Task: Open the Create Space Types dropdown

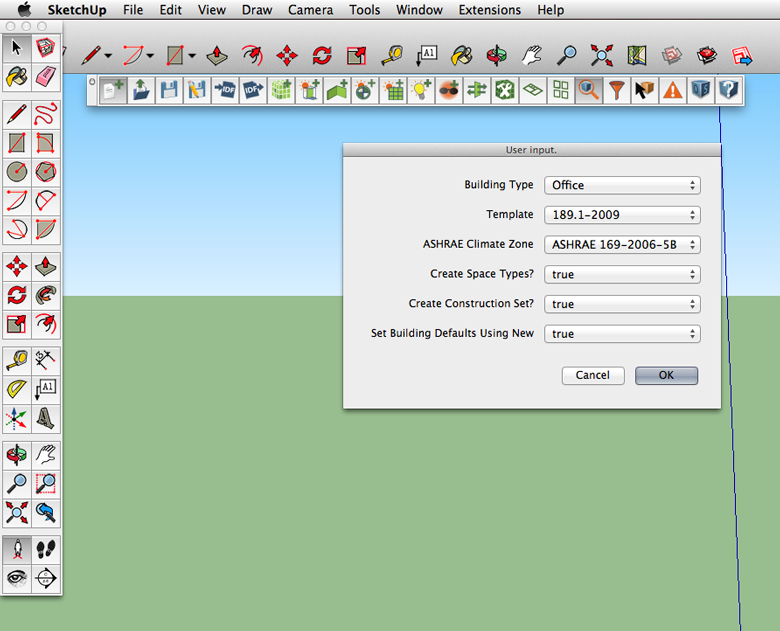Action: tap(621, 274)
